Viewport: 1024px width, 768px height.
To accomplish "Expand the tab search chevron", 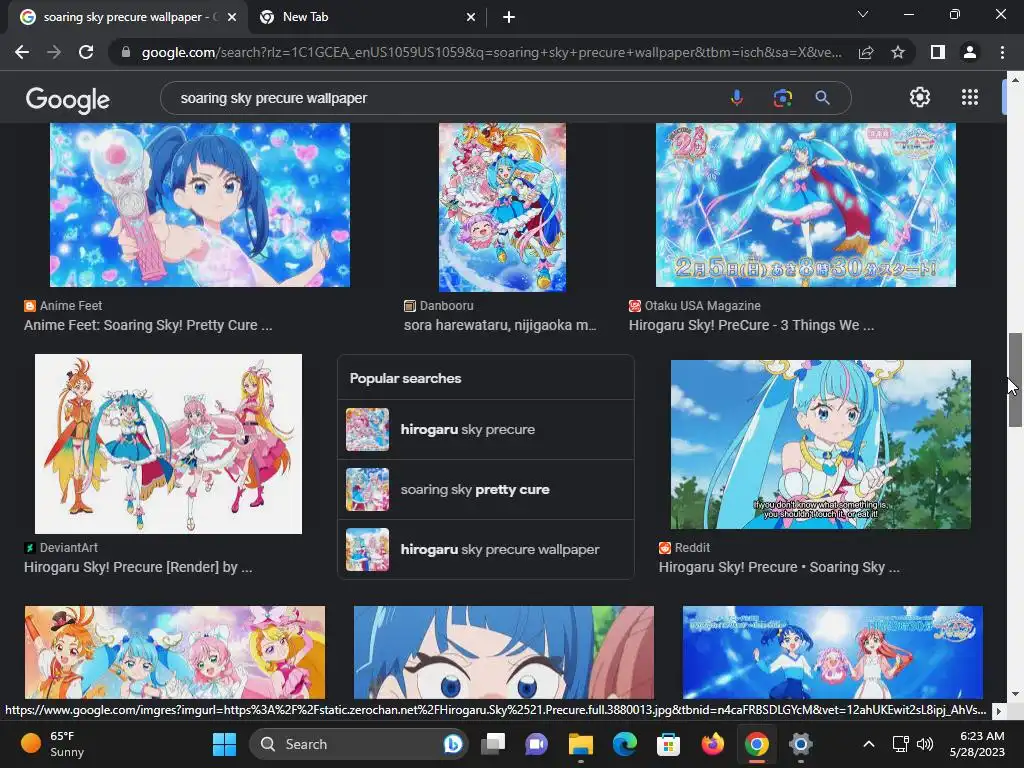I will [863, 14].
